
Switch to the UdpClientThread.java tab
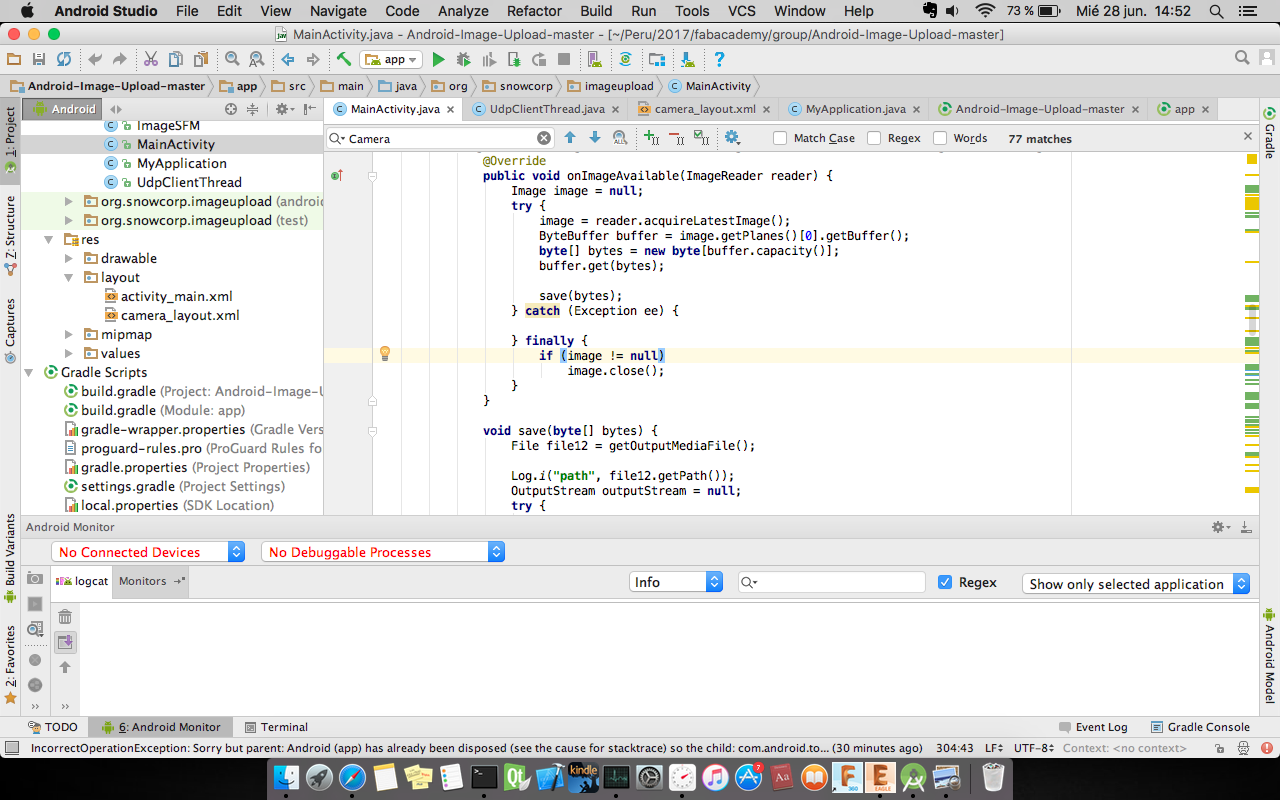pyautogui.click(x=546, y=109)
